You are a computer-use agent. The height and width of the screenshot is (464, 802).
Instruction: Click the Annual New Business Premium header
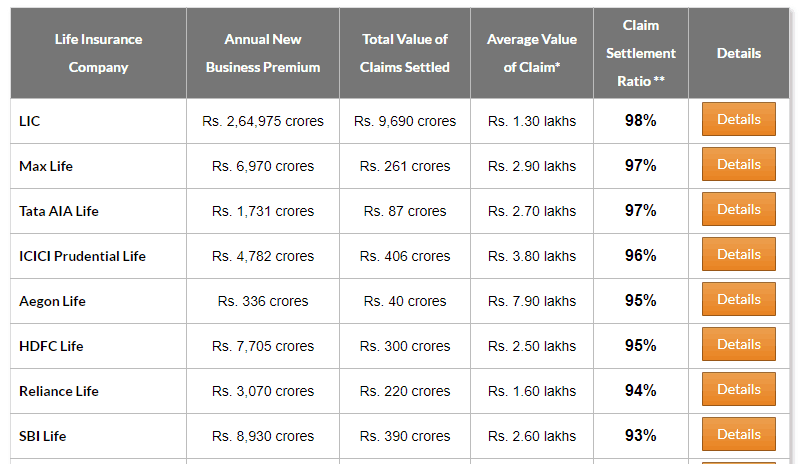click(x=263, y=53)
